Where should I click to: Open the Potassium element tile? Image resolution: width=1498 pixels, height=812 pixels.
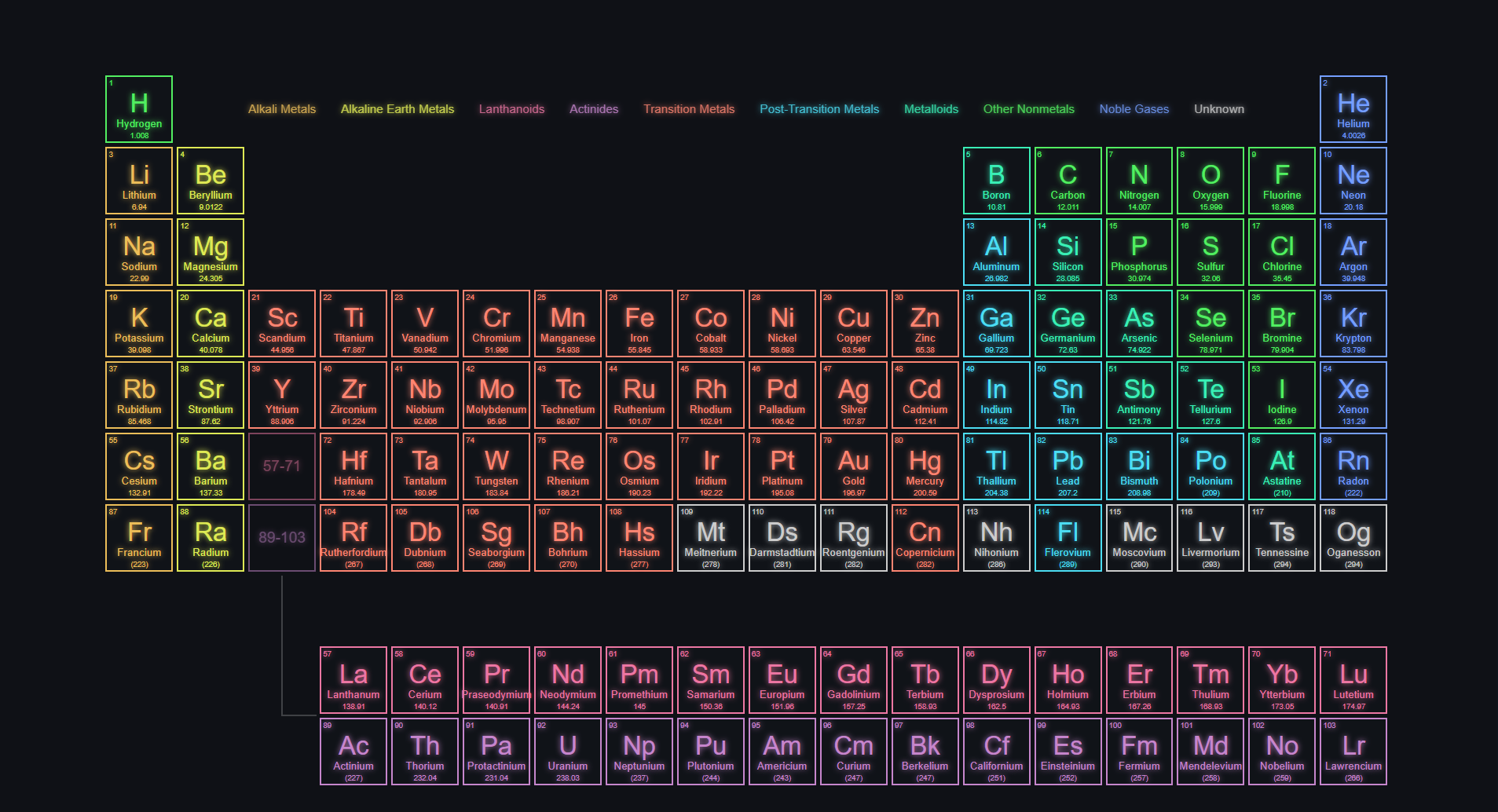(x=139, y=324)
